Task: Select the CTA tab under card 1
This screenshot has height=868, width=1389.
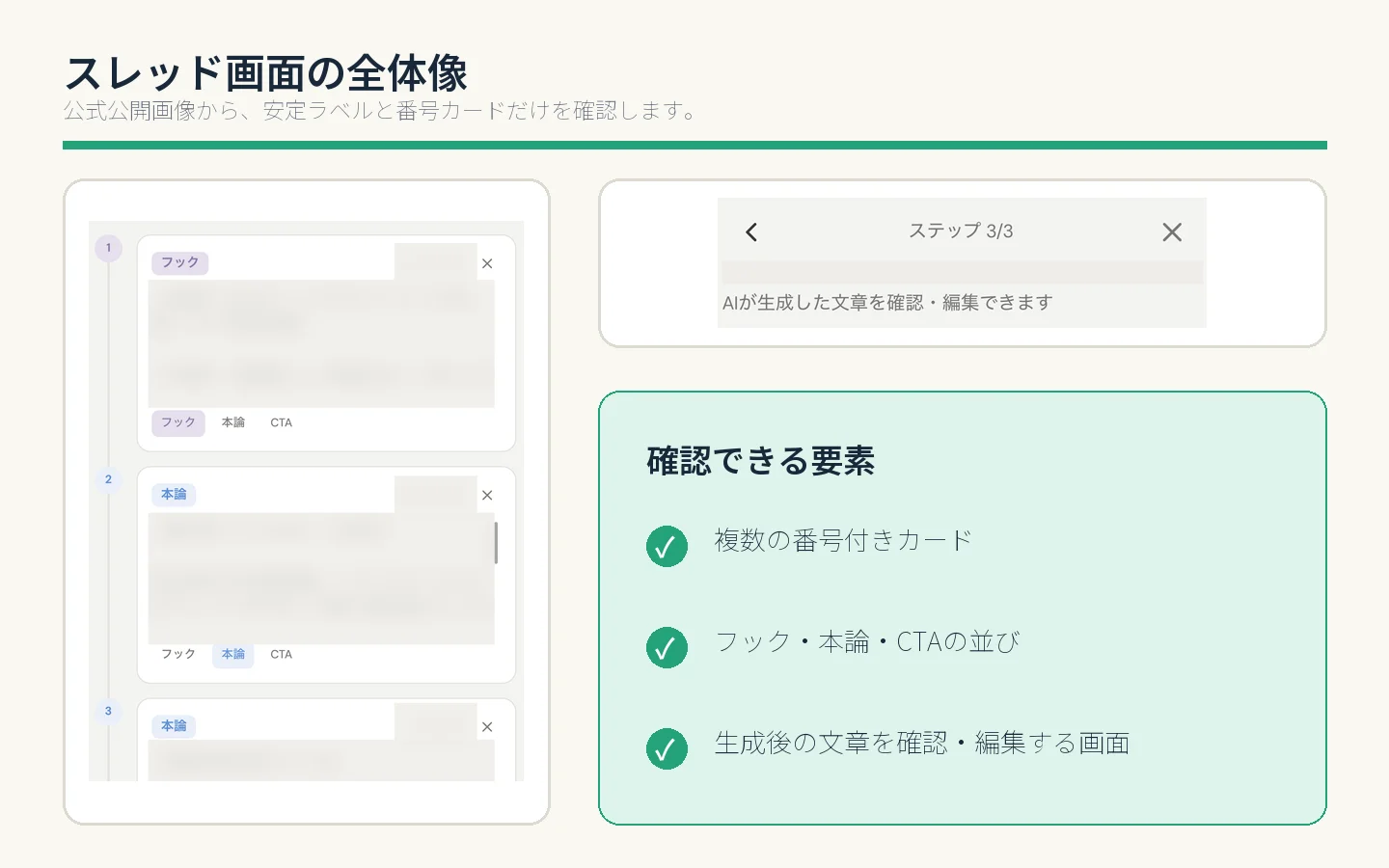Action: [281, 422]
